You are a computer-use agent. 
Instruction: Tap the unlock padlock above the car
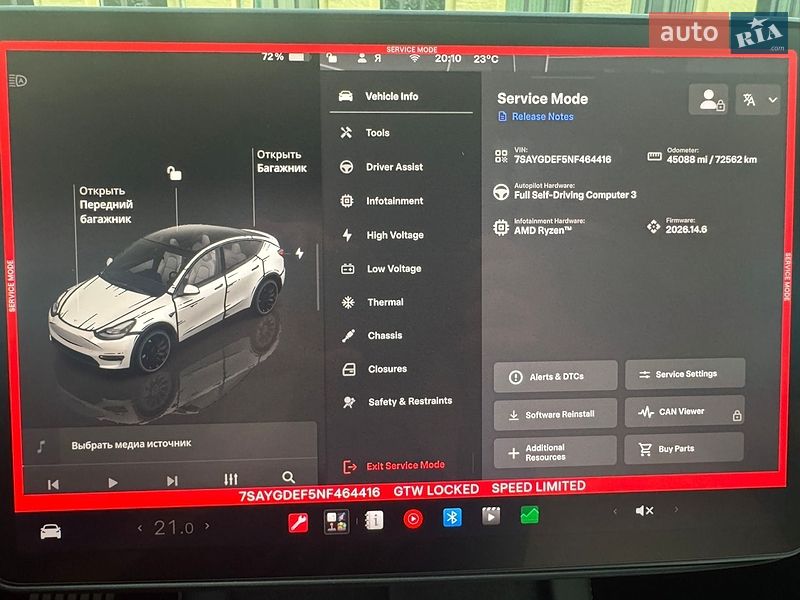coord(174,173)
